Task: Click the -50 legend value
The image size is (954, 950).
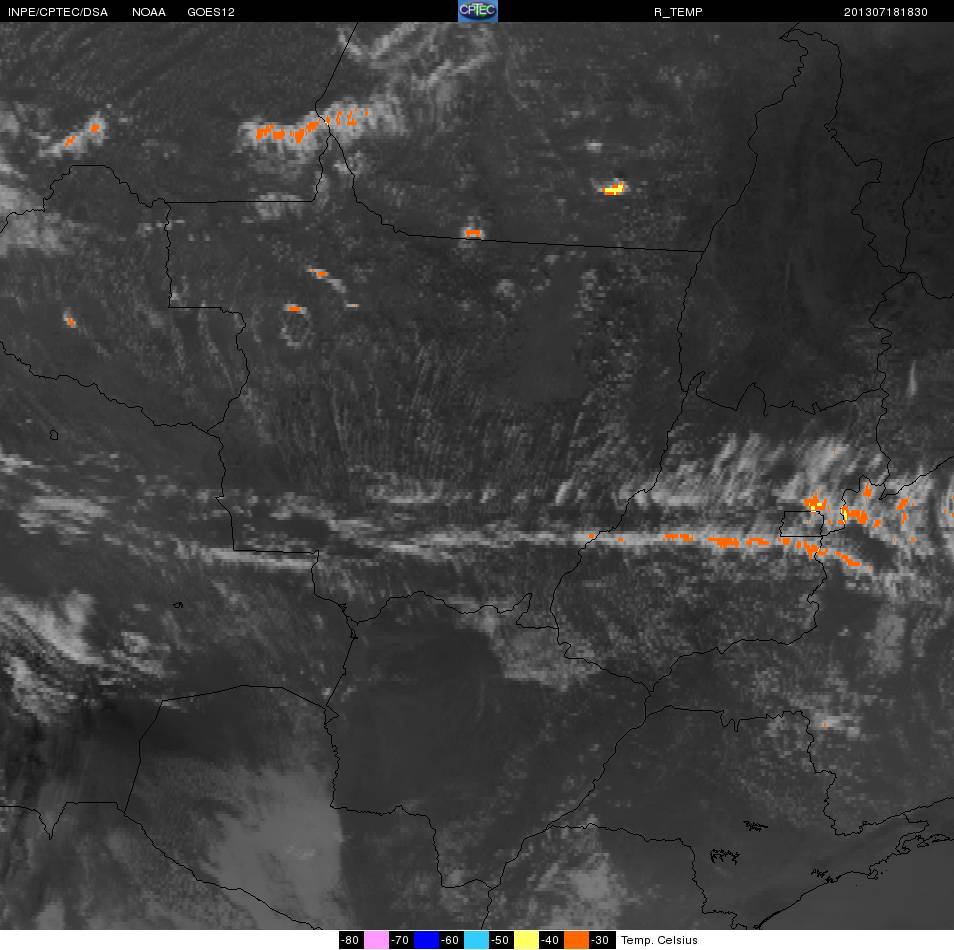Action: click(501, 940)
